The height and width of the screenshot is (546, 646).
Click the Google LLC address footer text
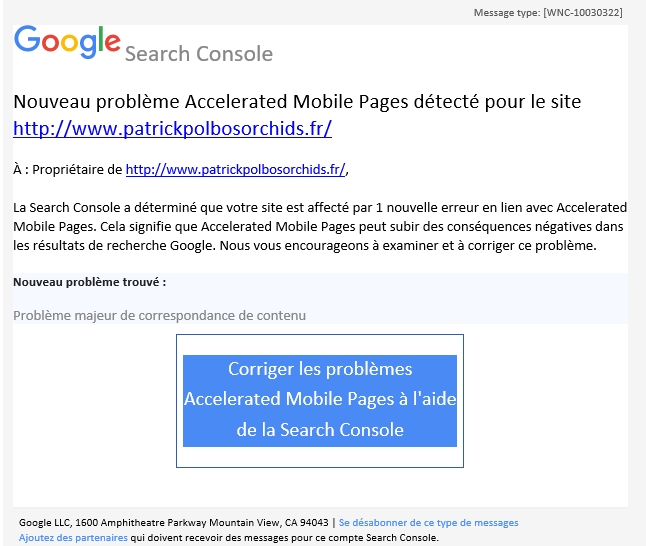tap(173, 523)
